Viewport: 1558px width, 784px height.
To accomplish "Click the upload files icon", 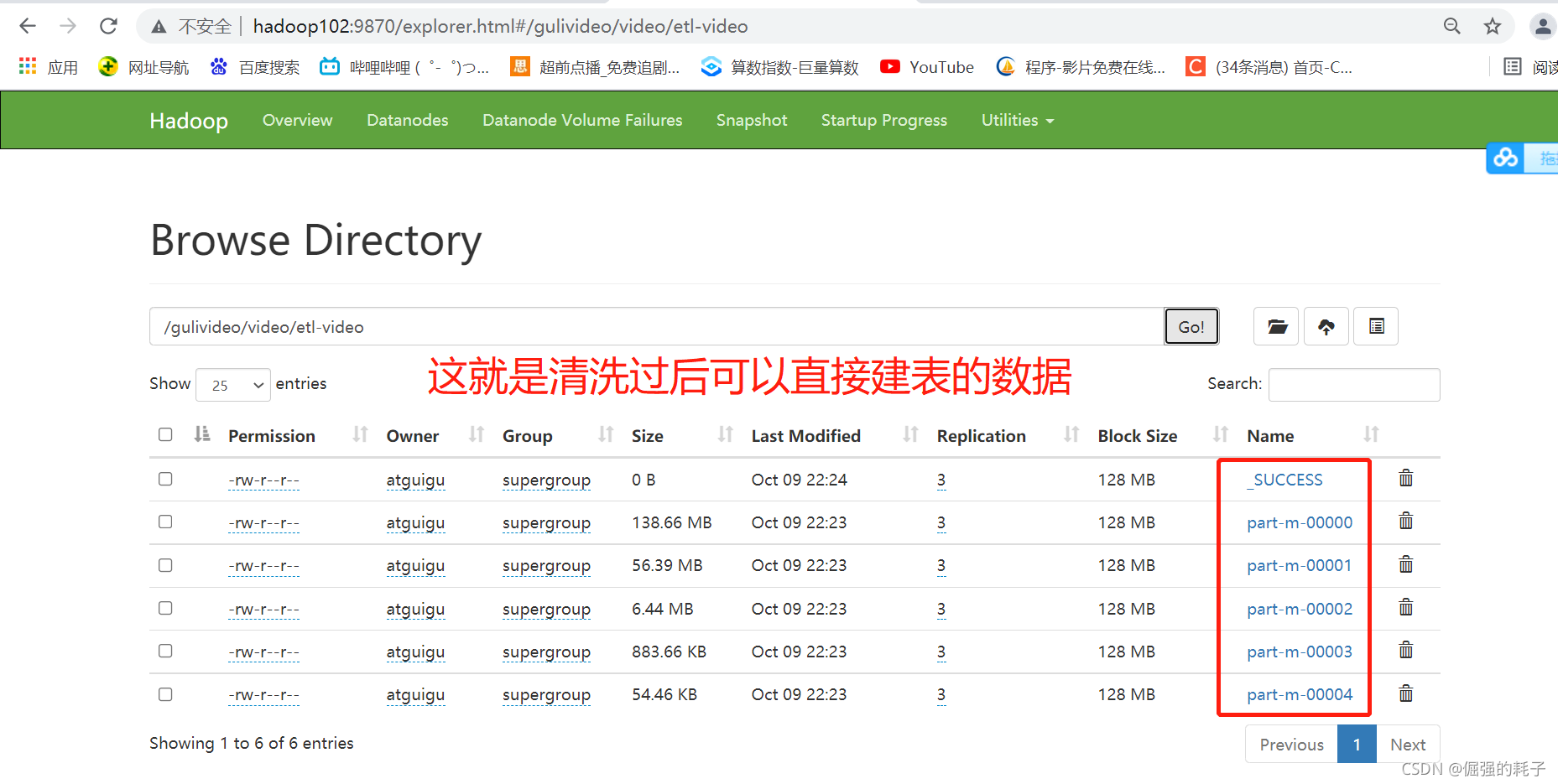I will click(1326, 326).
